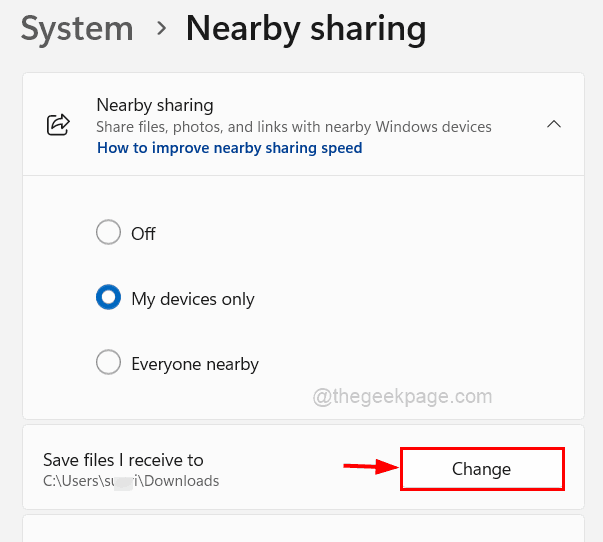Go back to System in breadcrumb
The height and width of the screenshot is (542, 603).
pyautogui.click(x=77, y=29)
